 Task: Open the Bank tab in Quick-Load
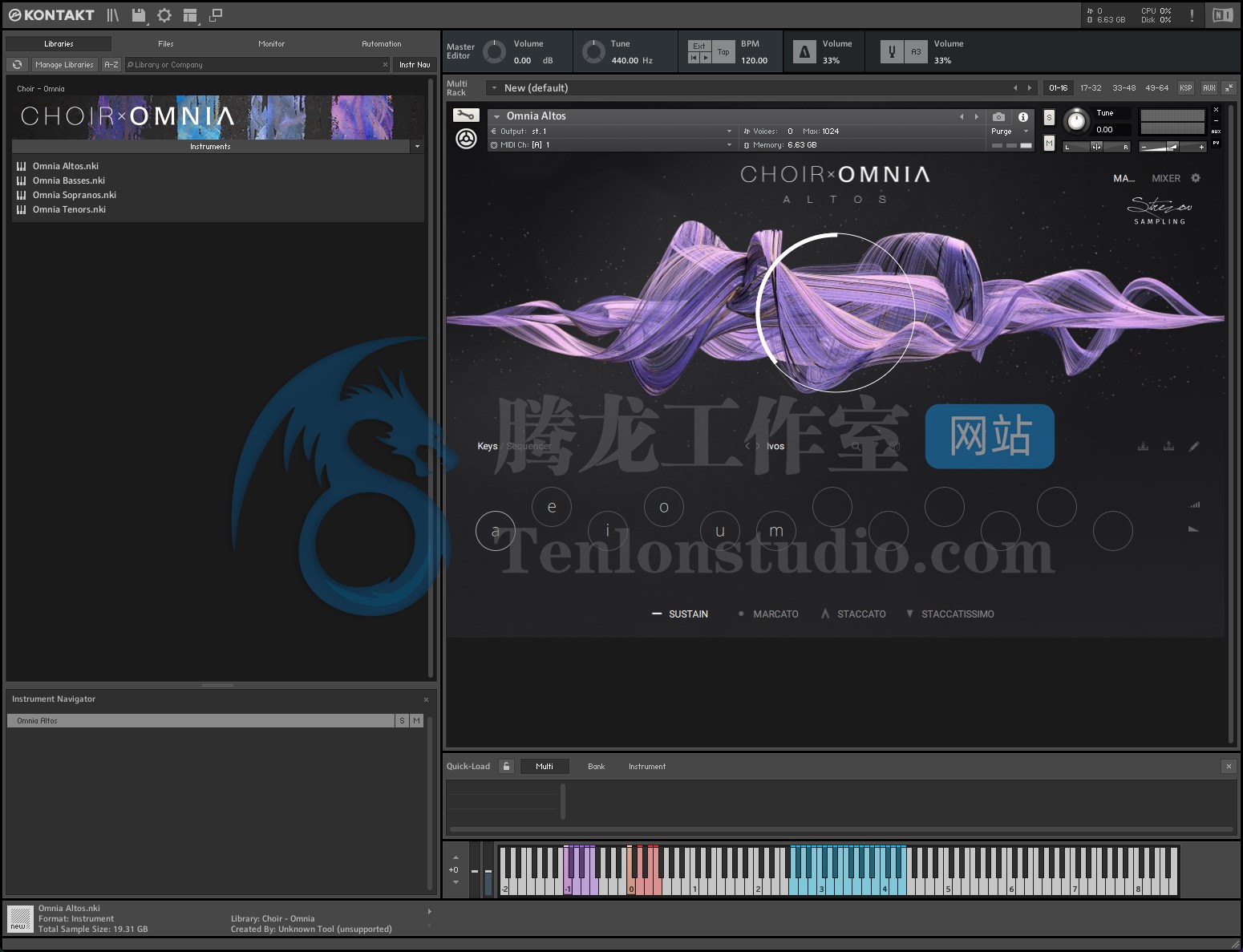point(596,766)
